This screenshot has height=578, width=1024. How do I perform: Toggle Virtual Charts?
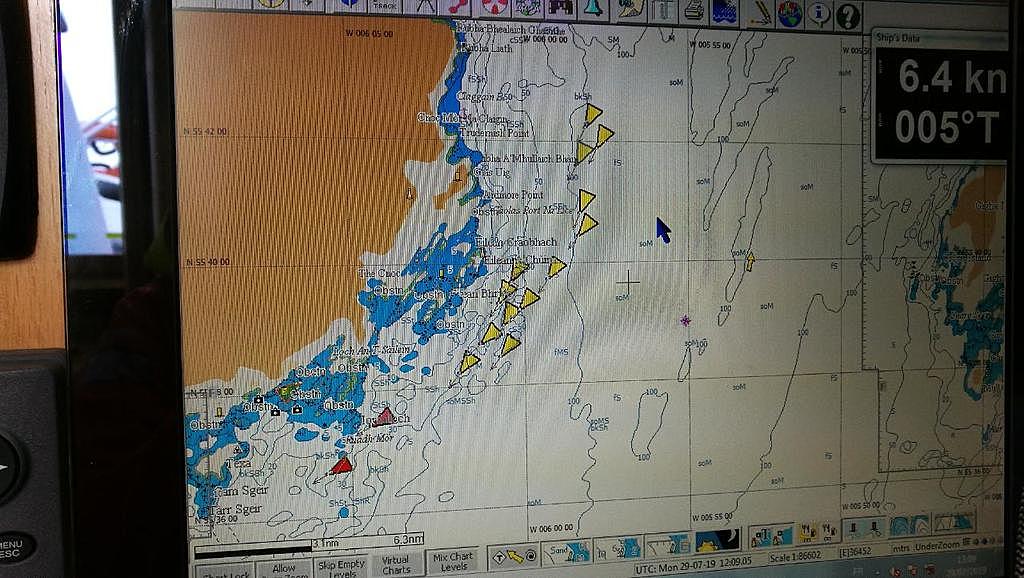click(396, 564)
